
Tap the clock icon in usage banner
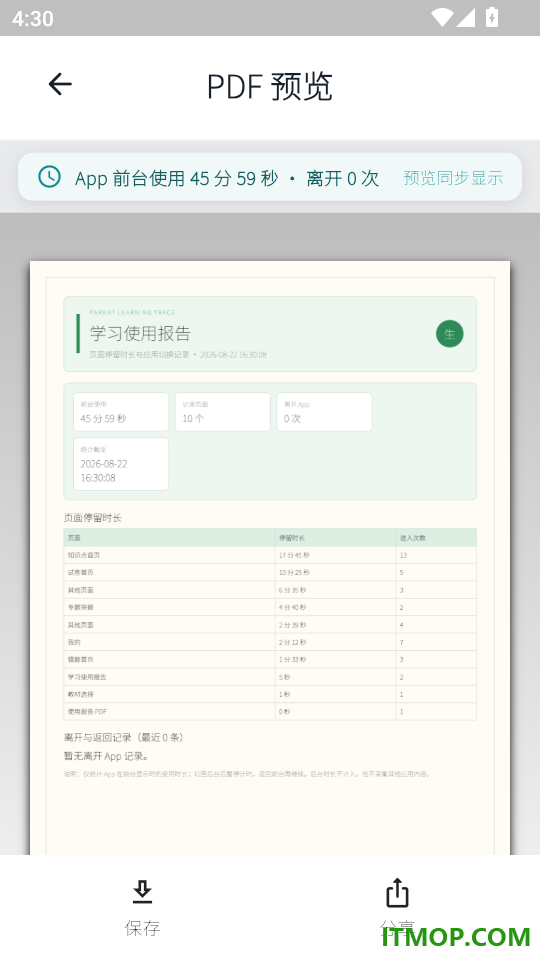tap(50, 177)
